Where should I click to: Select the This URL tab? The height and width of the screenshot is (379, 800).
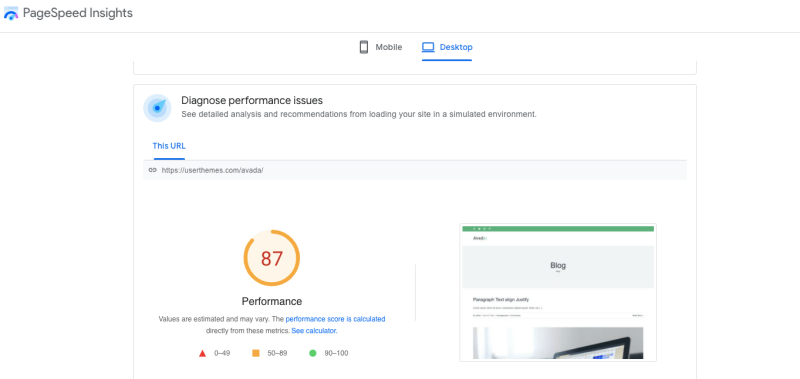pyautogui.click(x=169, y=146)
